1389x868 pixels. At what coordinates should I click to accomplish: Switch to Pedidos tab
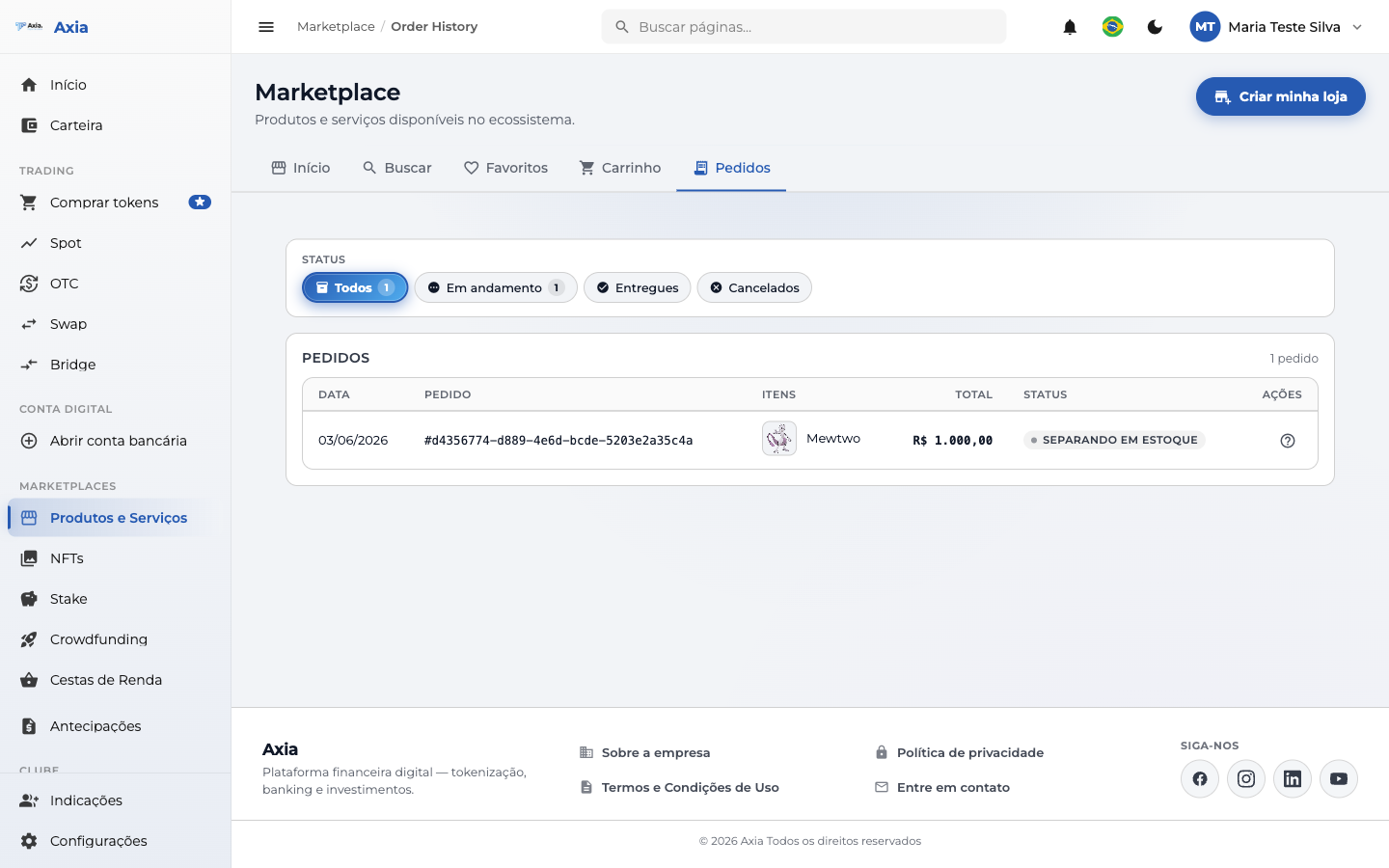click(x=731, y=168)
